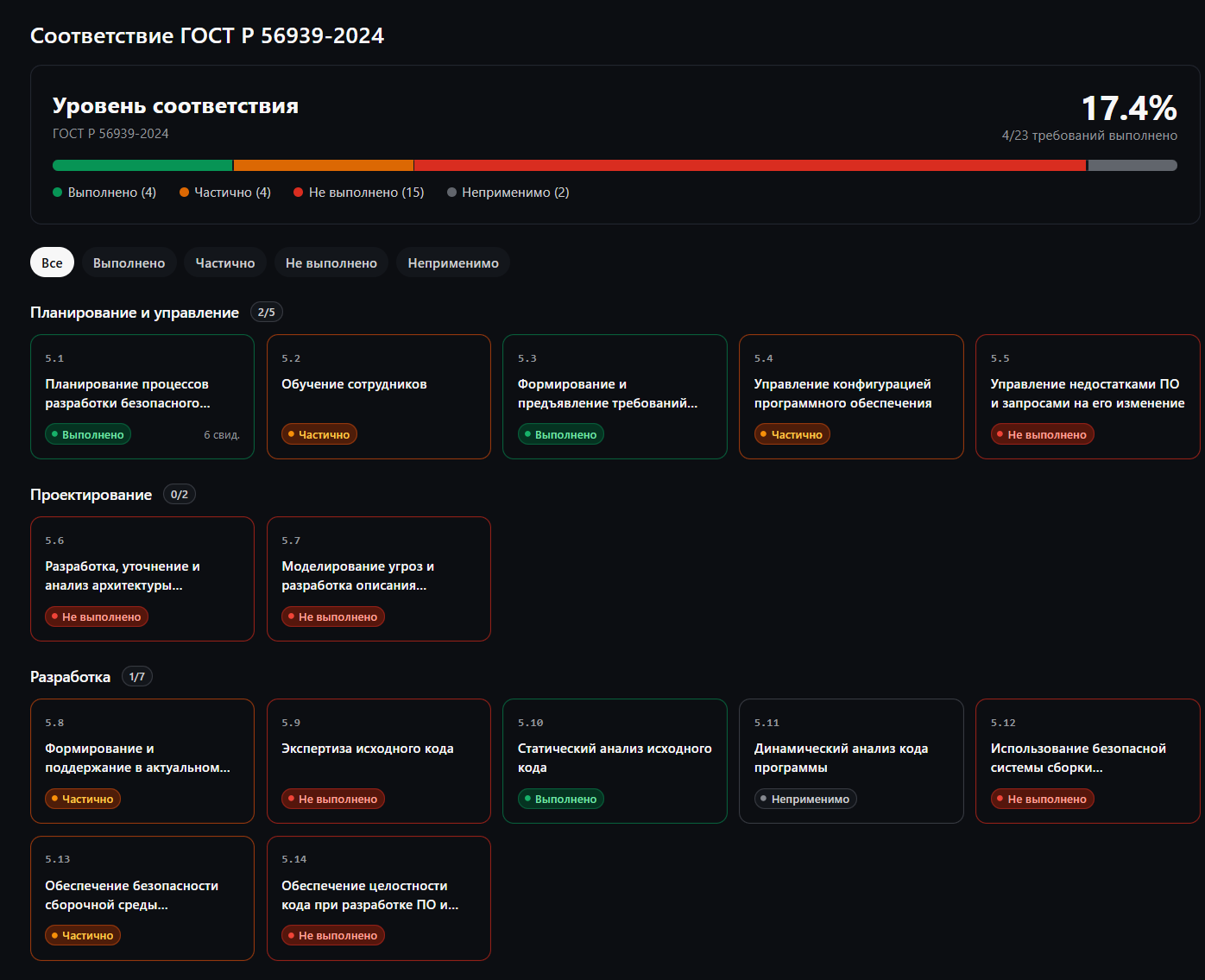
Task: Click the Не выполнено (15) legend entry
Action: 359,193
